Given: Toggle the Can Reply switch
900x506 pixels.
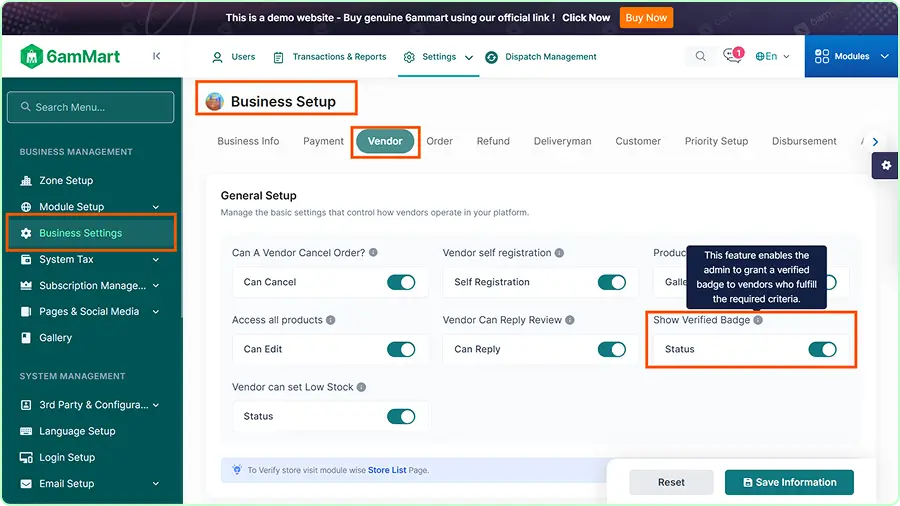Looking at the screenshot, I should pos(611,349).
